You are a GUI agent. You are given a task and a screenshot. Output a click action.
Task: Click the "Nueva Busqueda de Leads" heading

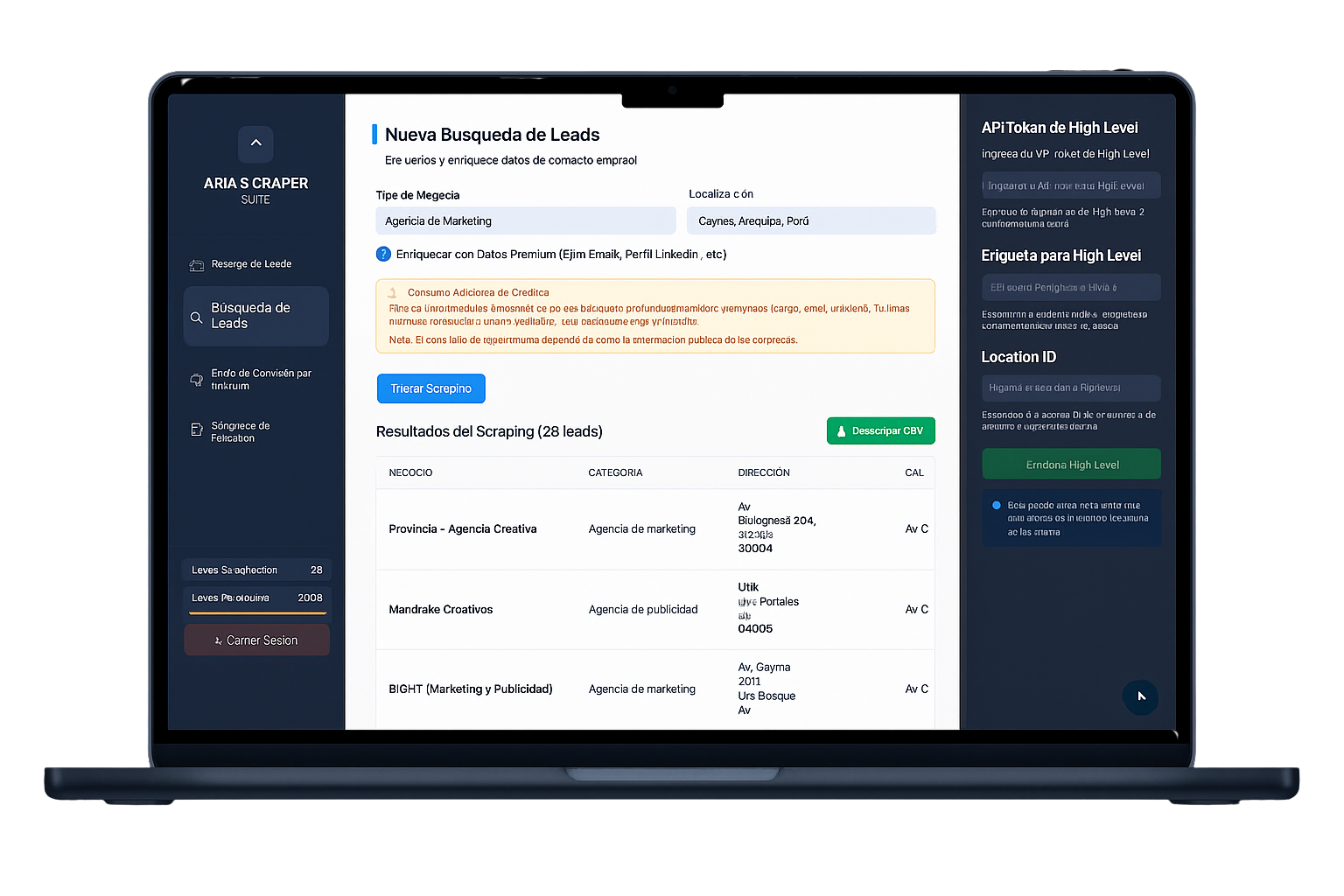pyautogui.click(x=493, y=135)
